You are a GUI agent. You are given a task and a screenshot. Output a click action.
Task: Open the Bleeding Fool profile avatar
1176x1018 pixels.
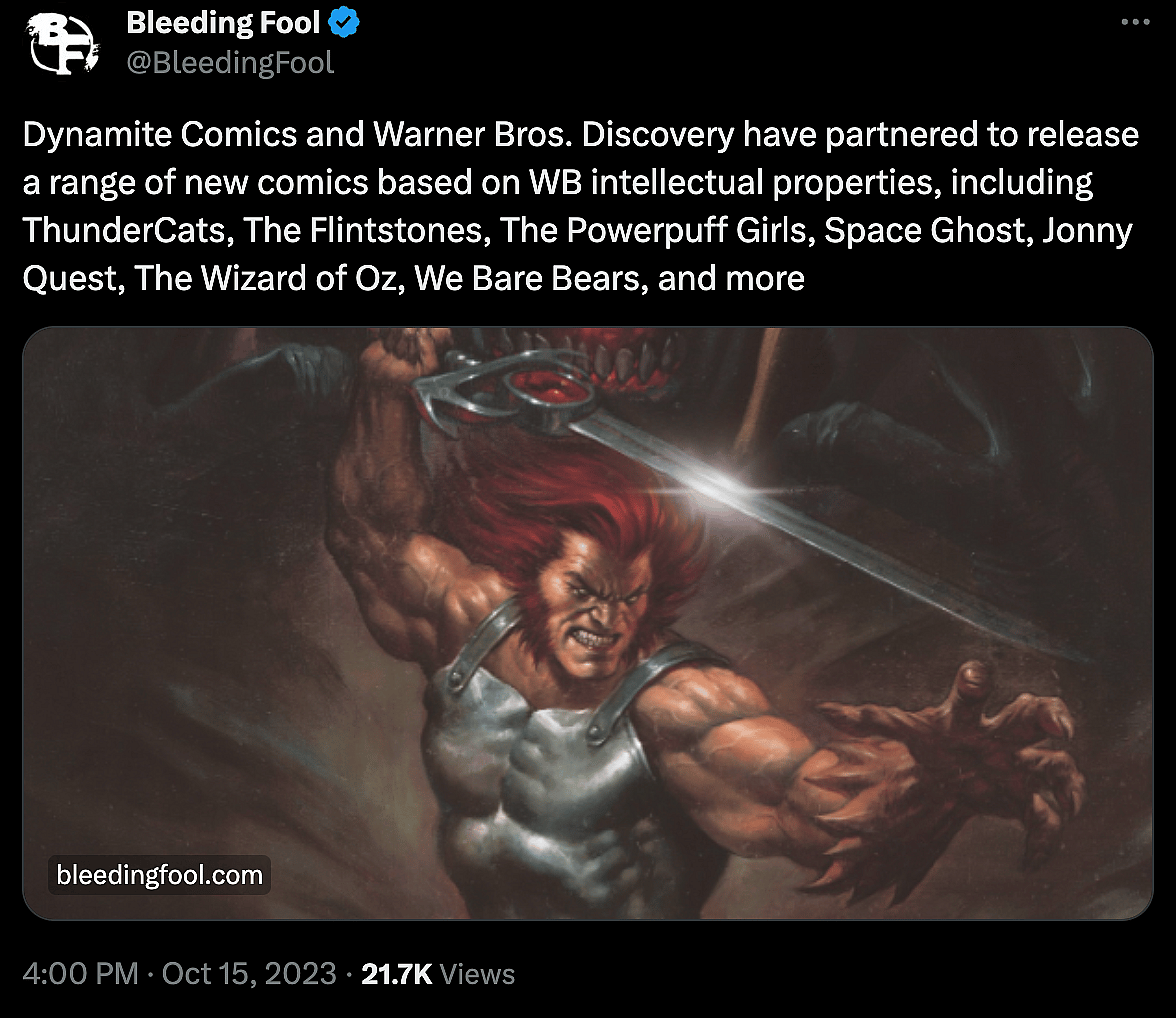63,44
